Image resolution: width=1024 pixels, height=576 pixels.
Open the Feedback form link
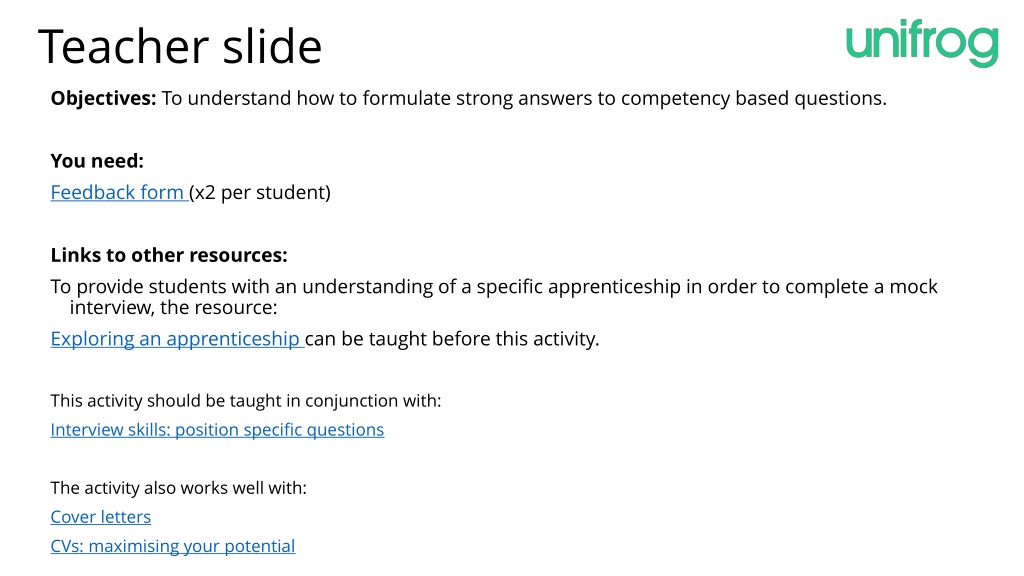pyautogui.click(x=118, y=193)
